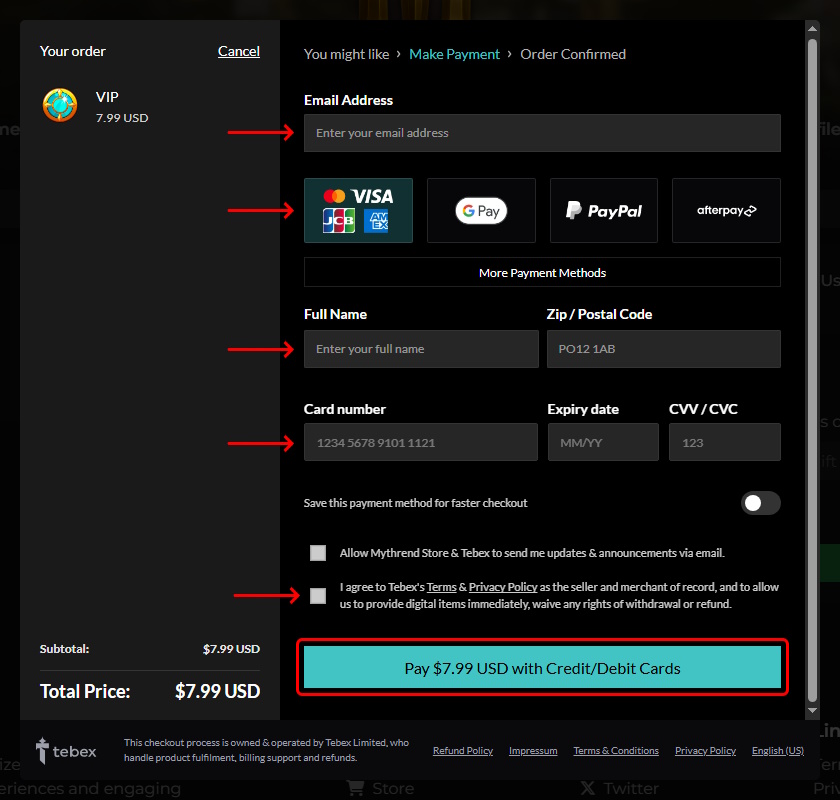Screen dimensions: 840x800
Task: Open the English (US) language selector
Action: pos(778,751)
